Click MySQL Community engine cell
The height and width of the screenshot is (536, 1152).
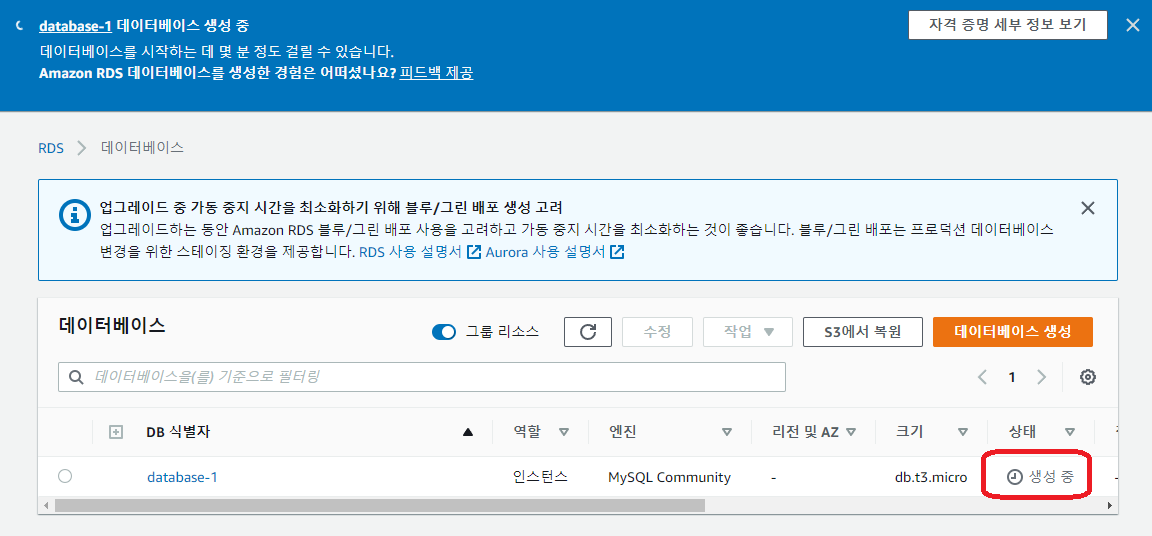click(669, 477)
